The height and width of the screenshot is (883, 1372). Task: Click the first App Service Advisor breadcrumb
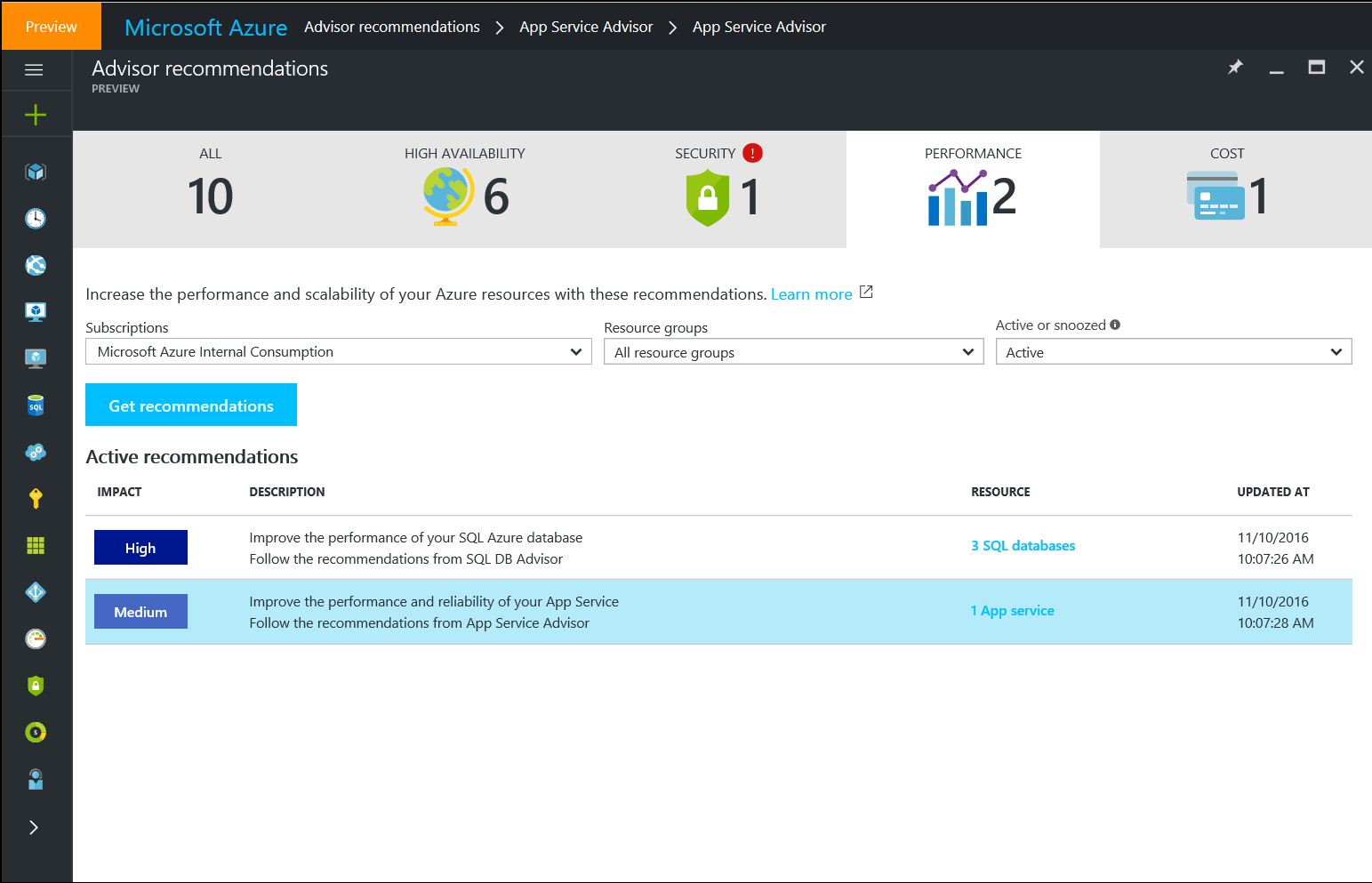pos(586,27)
